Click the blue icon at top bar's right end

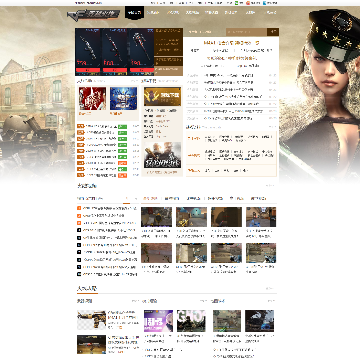(x=265, y=3)
